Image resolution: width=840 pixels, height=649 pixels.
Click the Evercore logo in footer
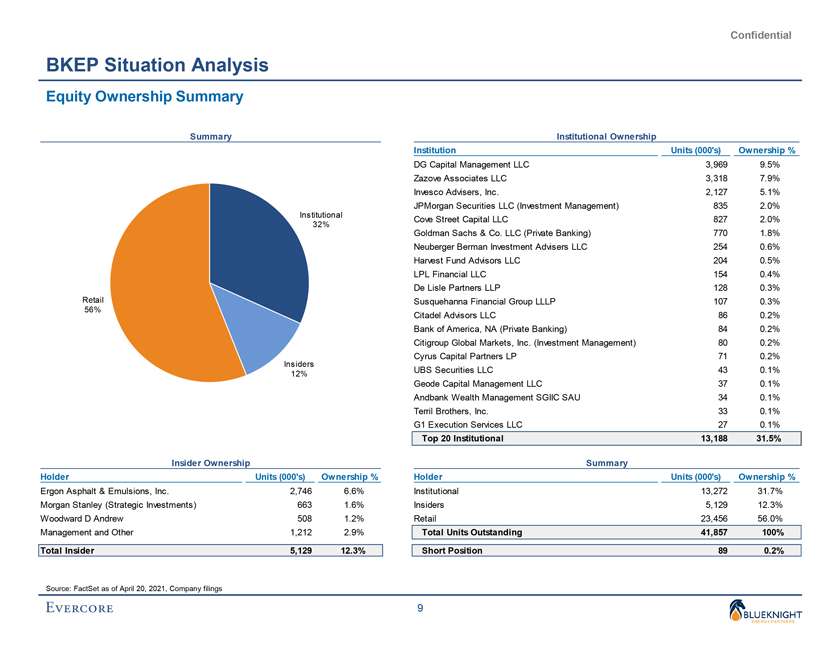(x=79, y=610)
